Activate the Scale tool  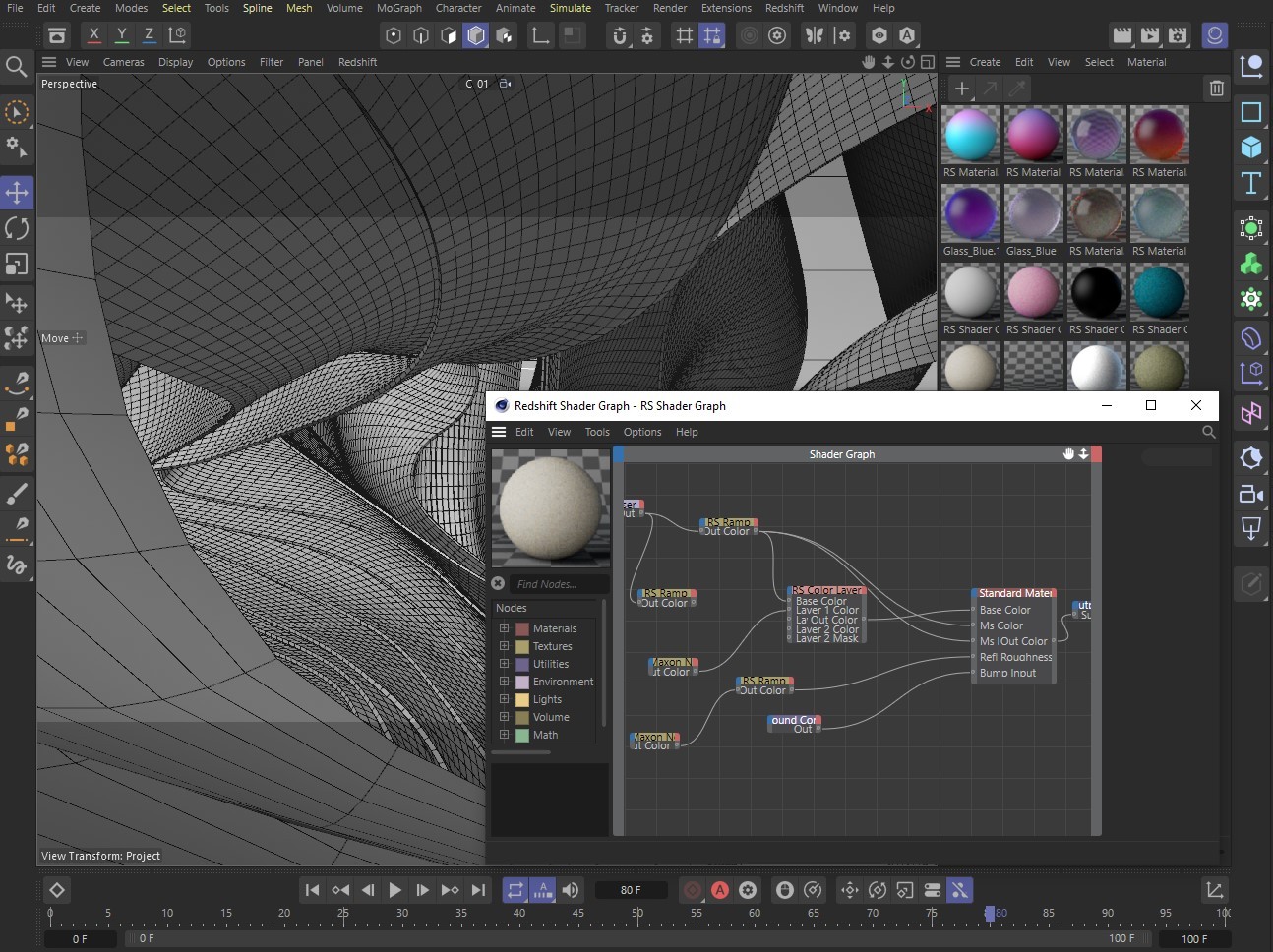click(x=17, y=265)
